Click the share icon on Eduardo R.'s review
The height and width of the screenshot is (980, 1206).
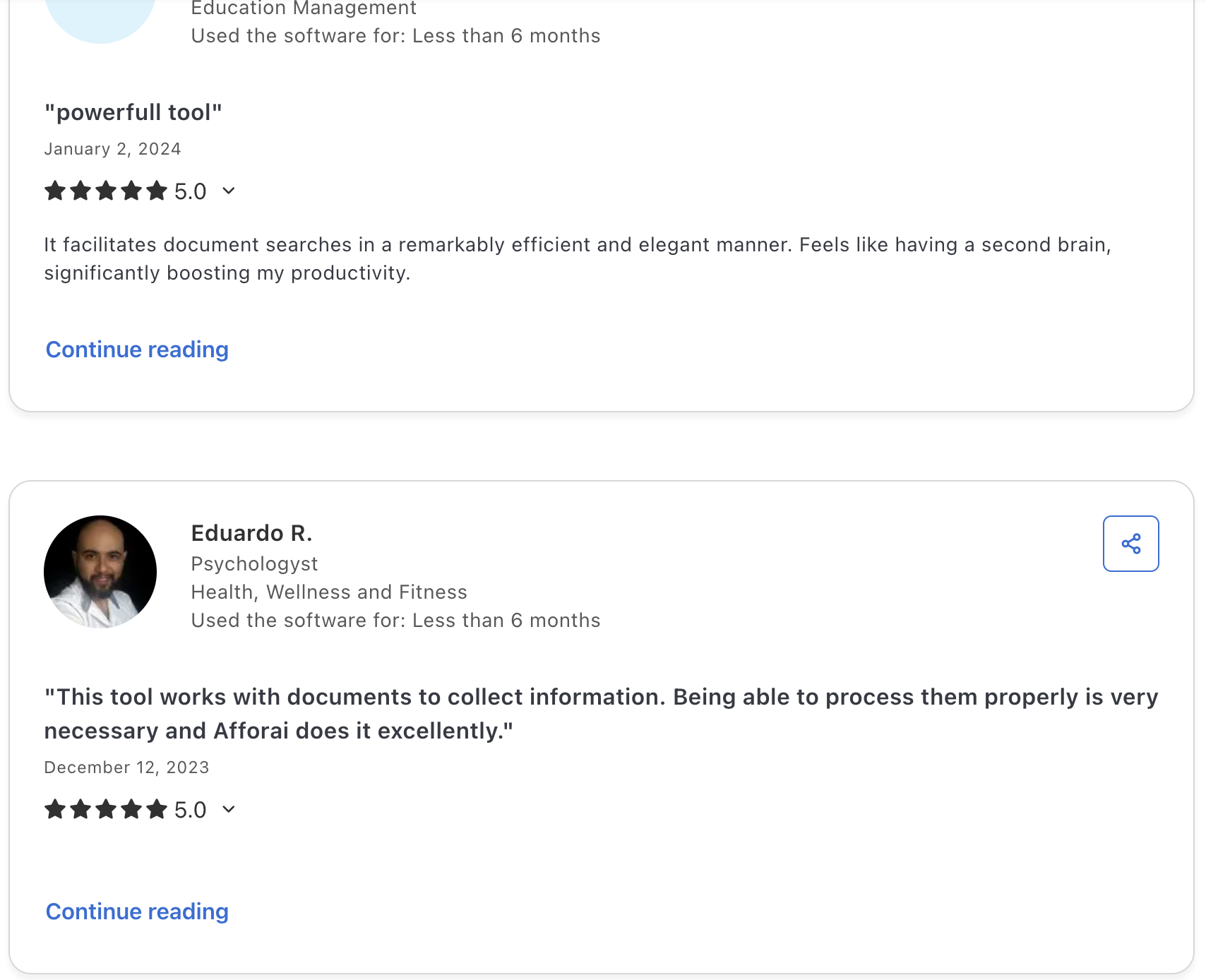click(1130, 544)
